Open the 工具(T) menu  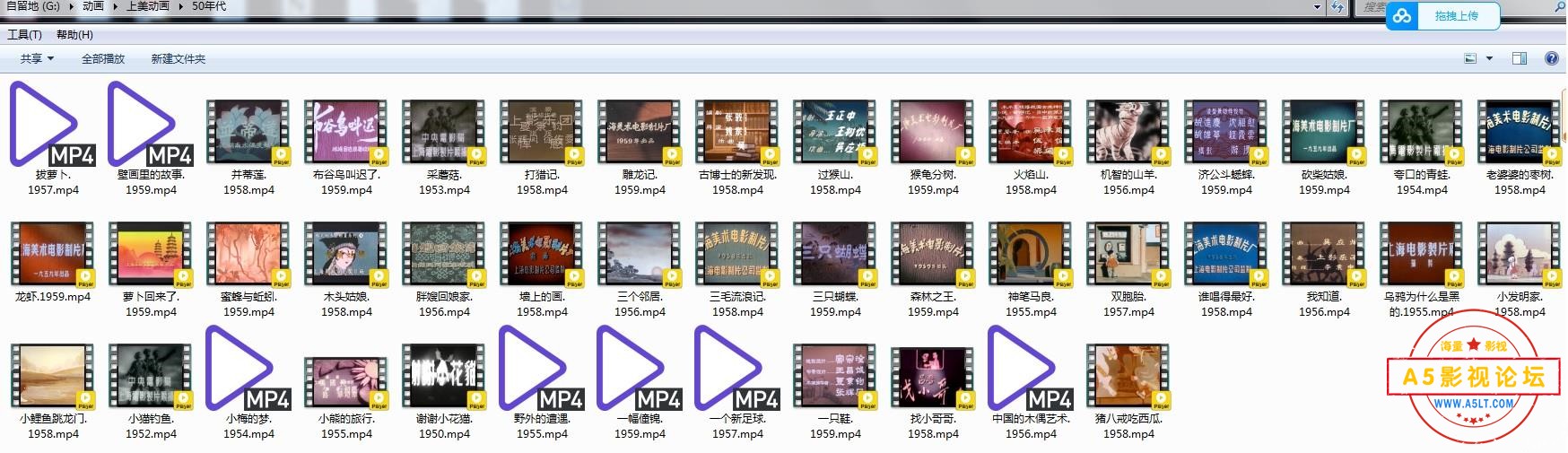(x=24, y=35)
